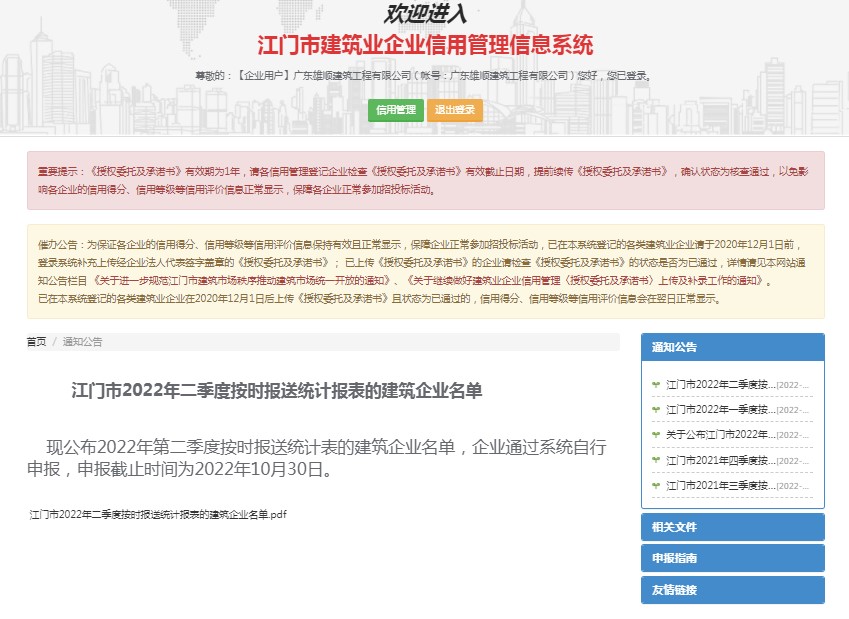Screen dimensions: 849x619
Task: Open sidebar notice 江门市2021年三季度按...
Action: pyautogui.click(x=720, y=485)
